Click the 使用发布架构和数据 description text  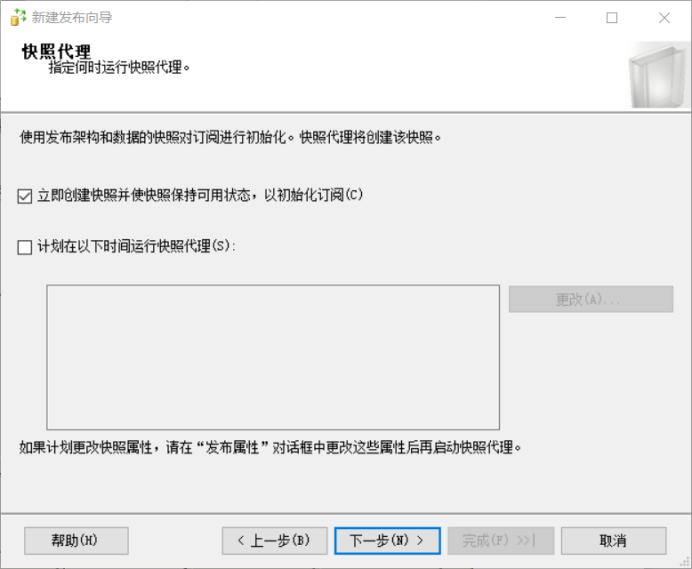(x=230, y=137)
